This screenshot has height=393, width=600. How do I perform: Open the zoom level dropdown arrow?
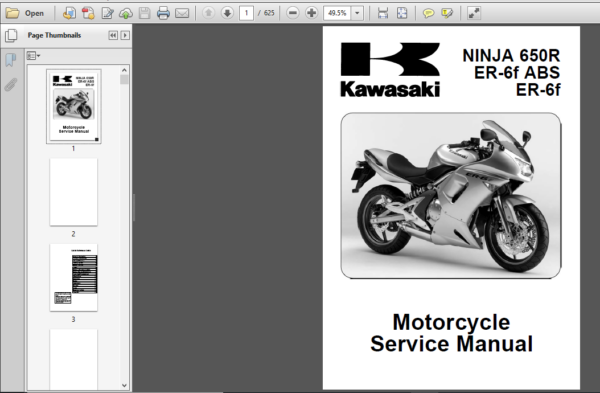coord(357,13)
